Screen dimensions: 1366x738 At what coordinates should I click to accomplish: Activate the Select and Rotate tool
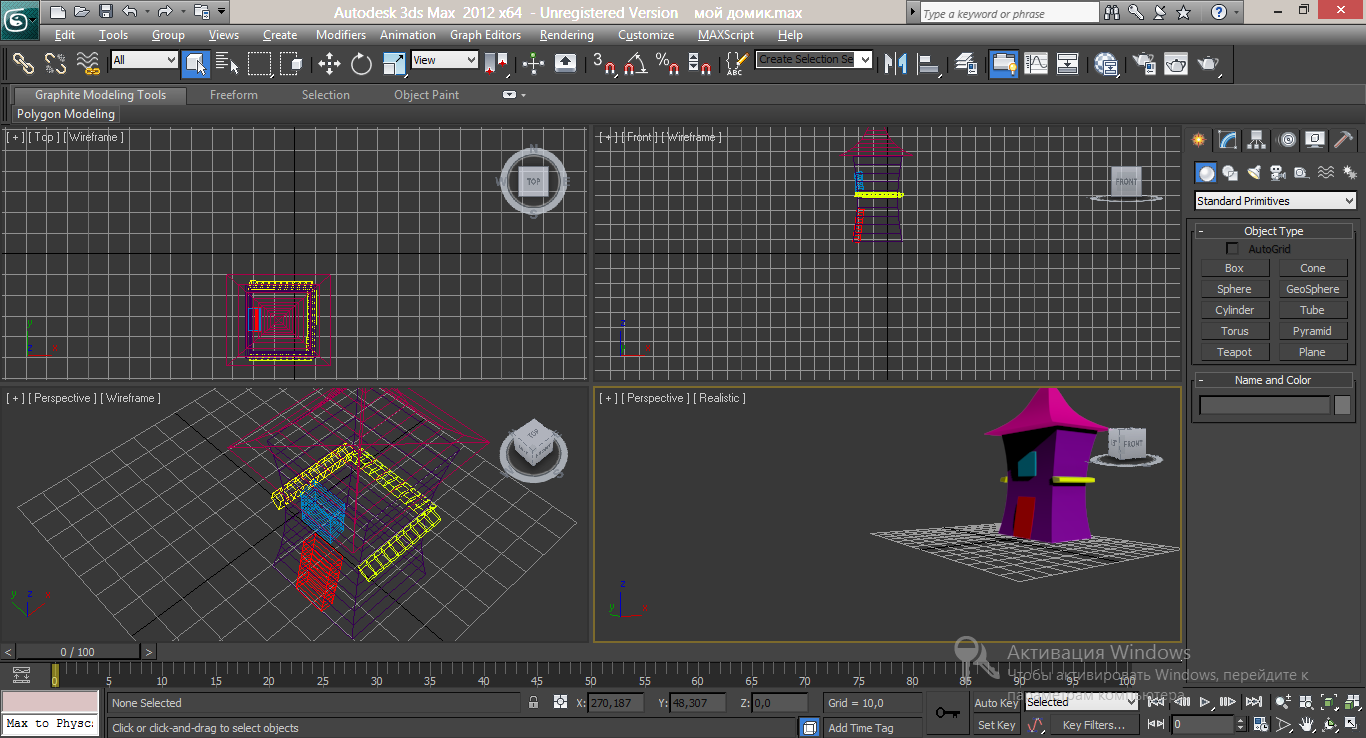[361, 64]
